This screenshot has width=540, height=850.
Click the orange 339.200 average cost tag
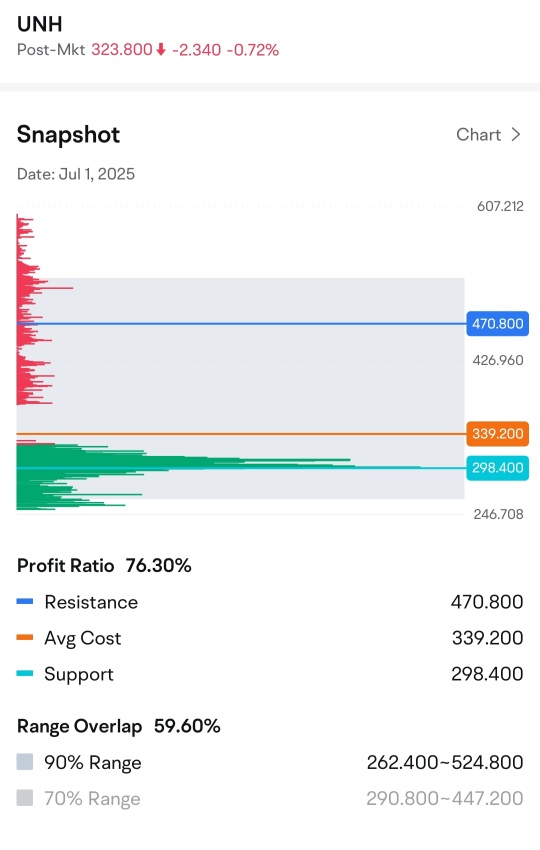pos(497,434)
